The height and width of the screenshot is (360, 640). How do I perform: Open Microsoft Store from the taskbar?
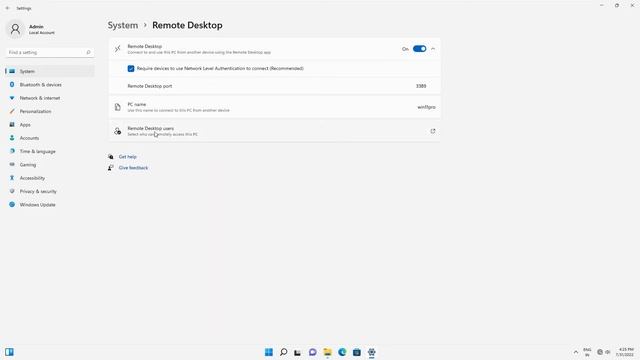click(357, 352)
